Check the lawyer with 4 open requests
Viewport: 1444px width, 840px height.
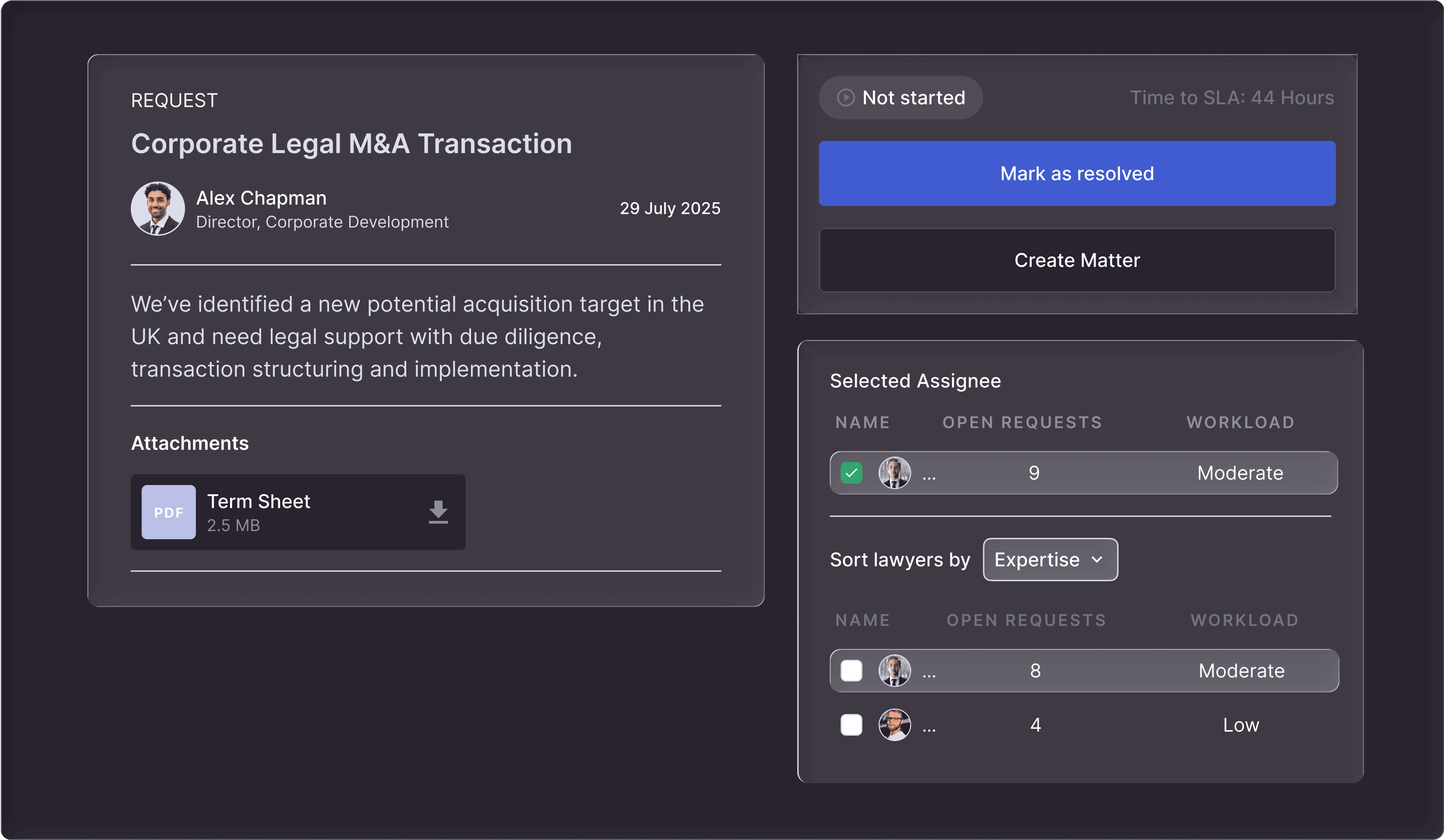coord(852,725)
